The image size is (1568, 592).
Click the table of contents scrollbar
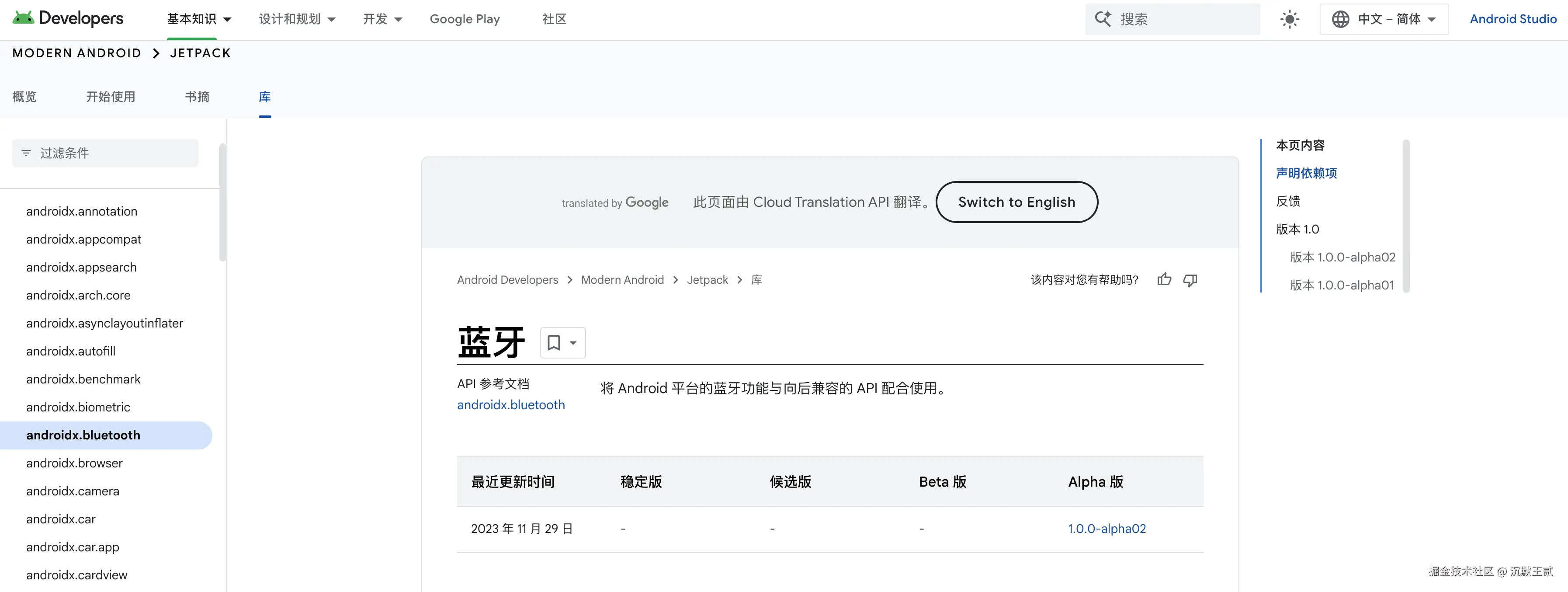coord(1406,216)
